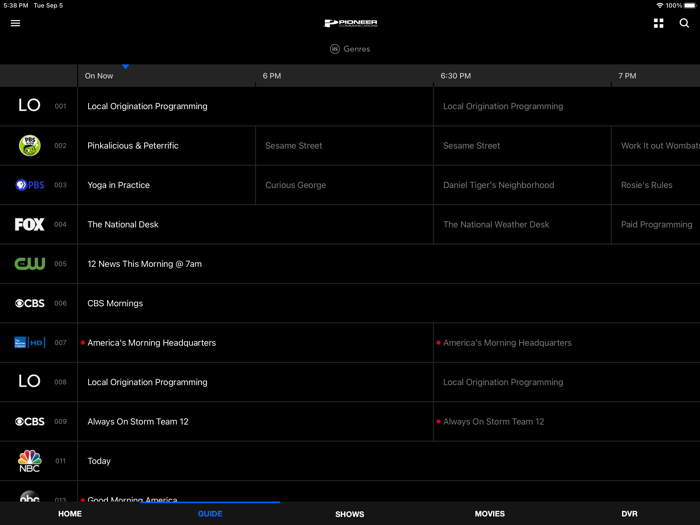The image size is (700, 525).
Task: Open the Genres filter
Action: (x=350, y=49)
